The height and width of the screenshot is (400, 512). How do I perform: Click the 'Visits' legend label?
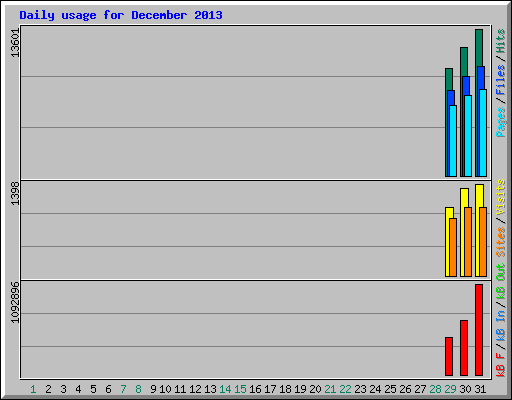point(501,197)
